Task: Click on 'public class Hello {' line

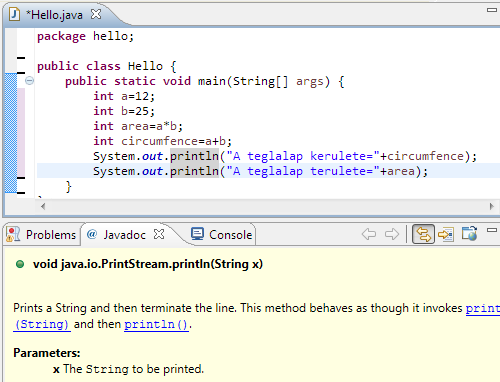Action: 107,66
